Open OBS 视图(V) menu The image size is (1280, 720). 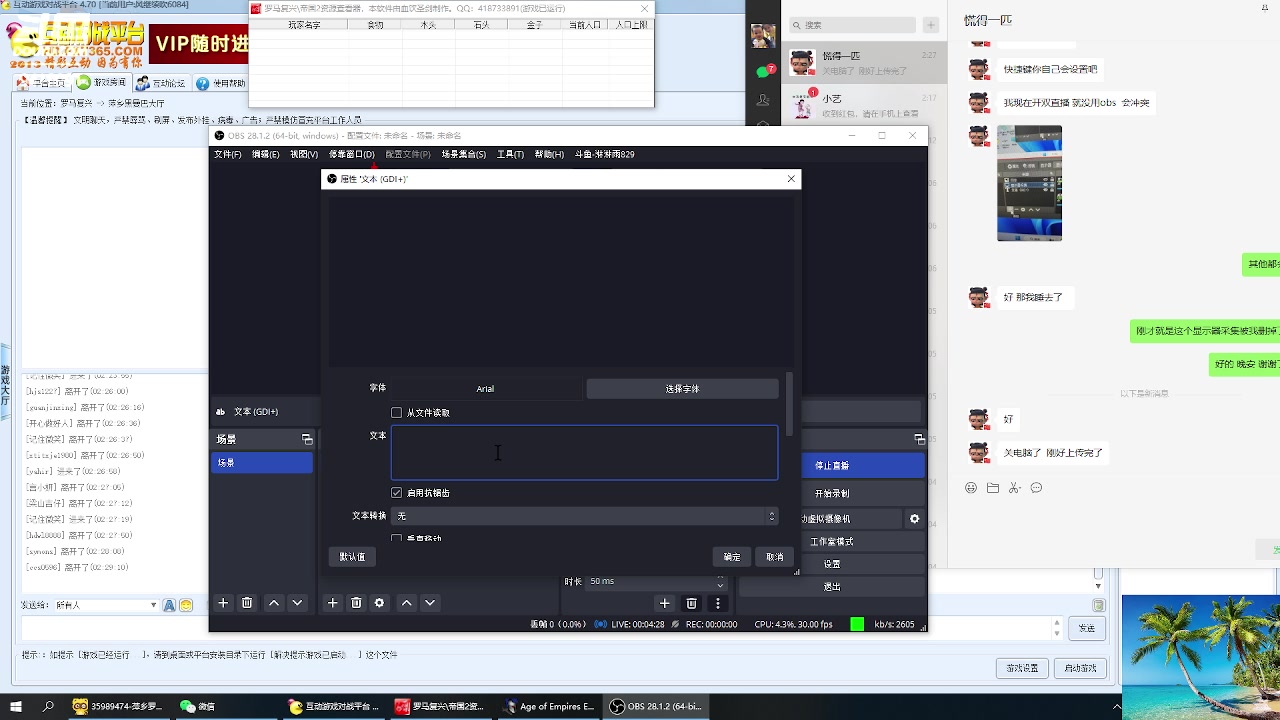click(x=304, y=154)
